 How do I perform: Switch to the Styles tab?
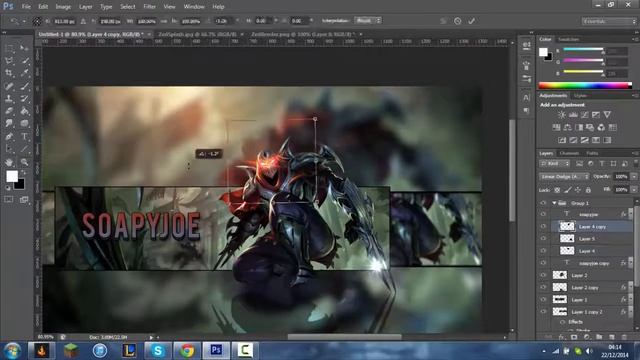point(580,96)
